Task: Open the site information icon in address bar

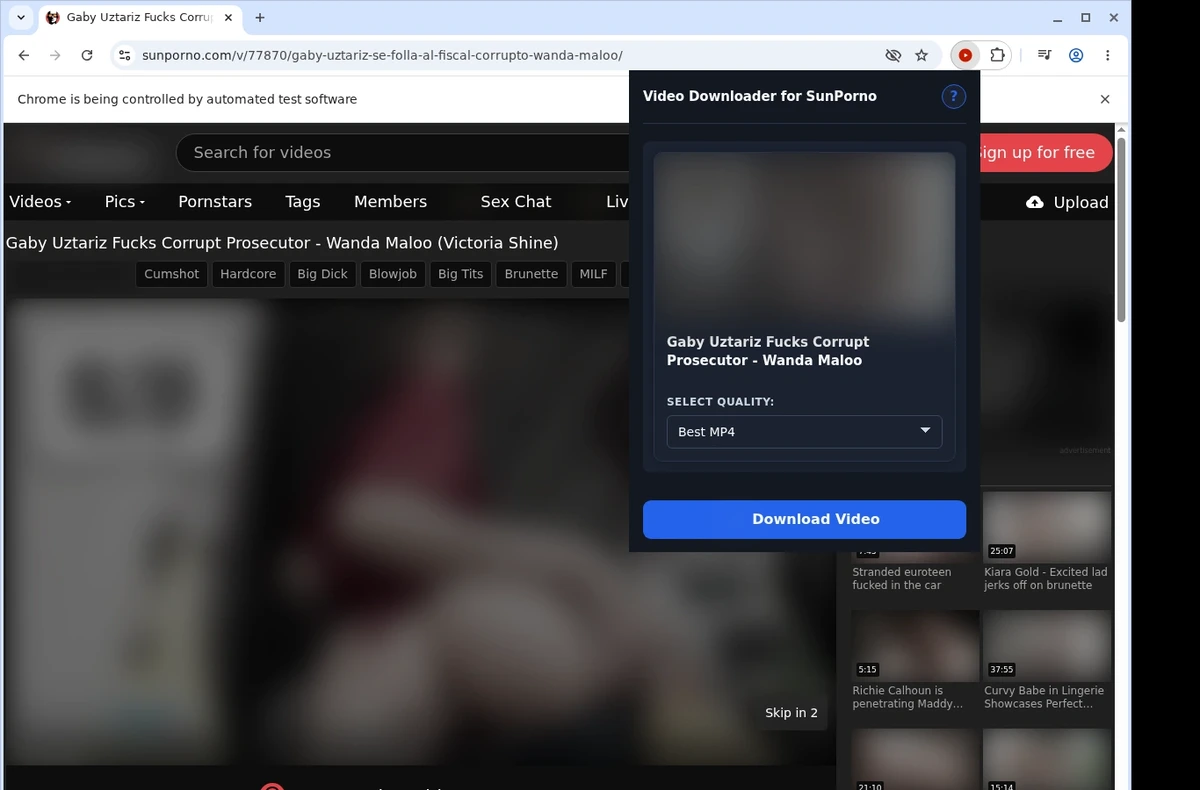Action: 125,56
